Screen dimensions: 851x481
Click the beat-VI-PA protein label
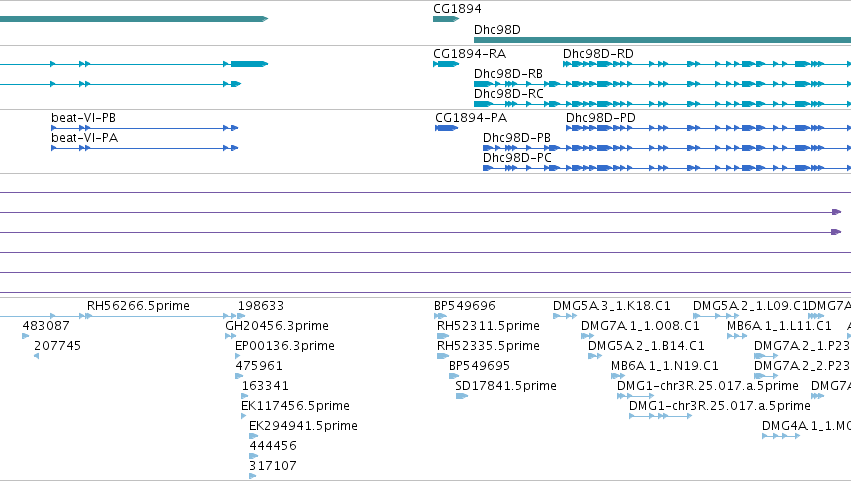85,138
